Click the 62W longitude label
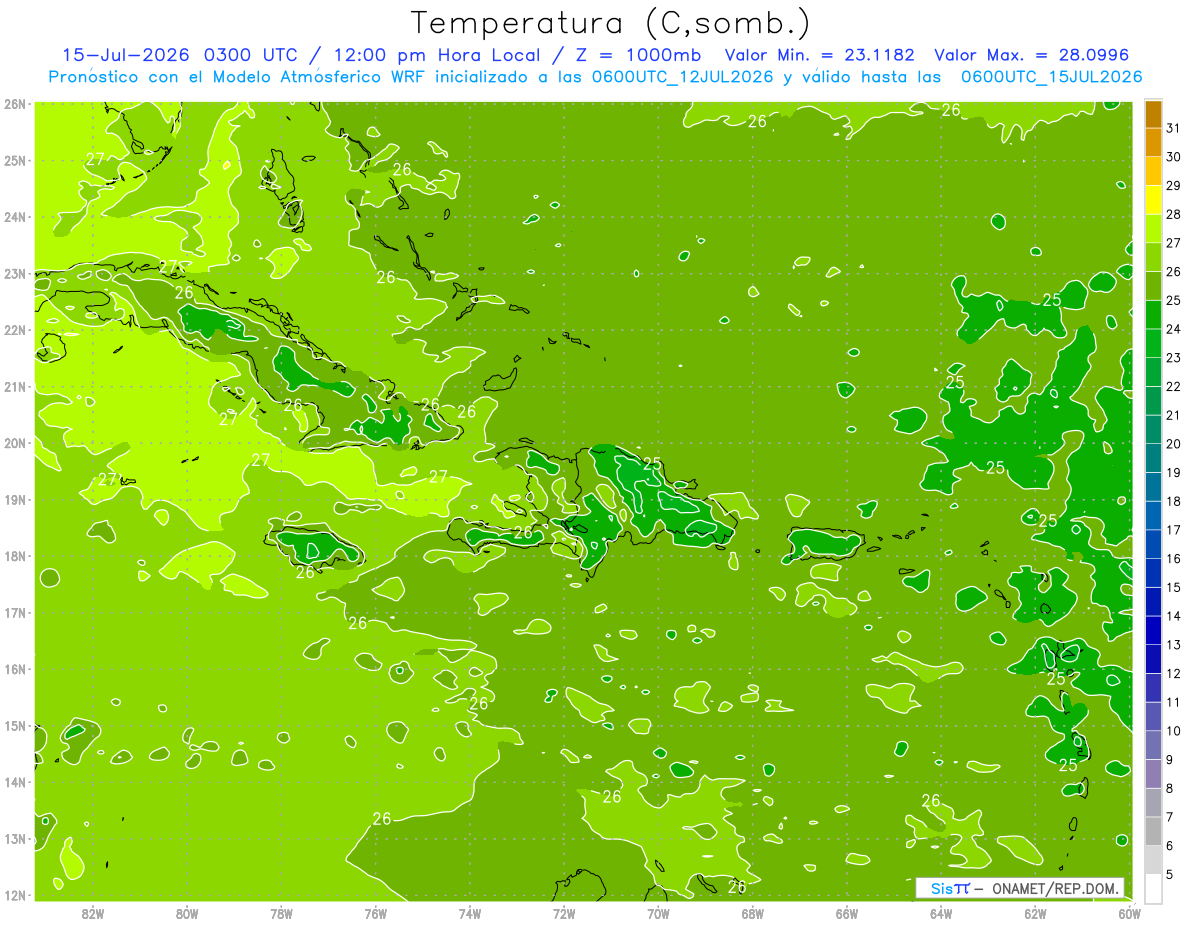Image resolution: width=1200 pixels, height=927 pixels. pos(1035,913)
